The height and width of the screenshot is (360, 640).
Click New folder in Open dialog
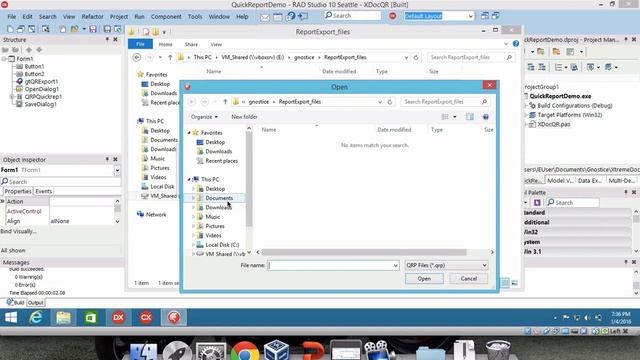tap(244, 117)
